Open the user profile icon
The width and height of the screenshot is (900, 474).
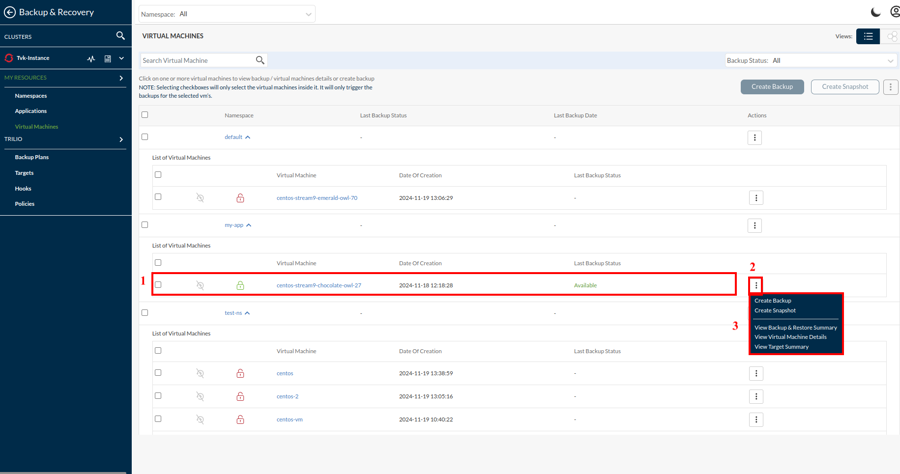(895, 13)
